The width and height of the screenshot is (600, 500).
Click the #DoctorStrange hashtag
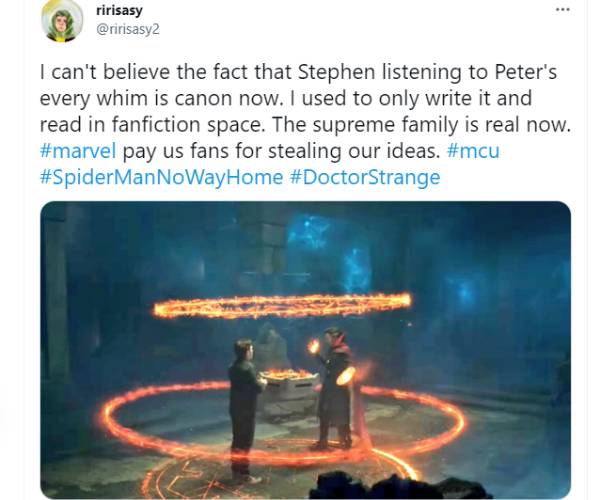365,178
